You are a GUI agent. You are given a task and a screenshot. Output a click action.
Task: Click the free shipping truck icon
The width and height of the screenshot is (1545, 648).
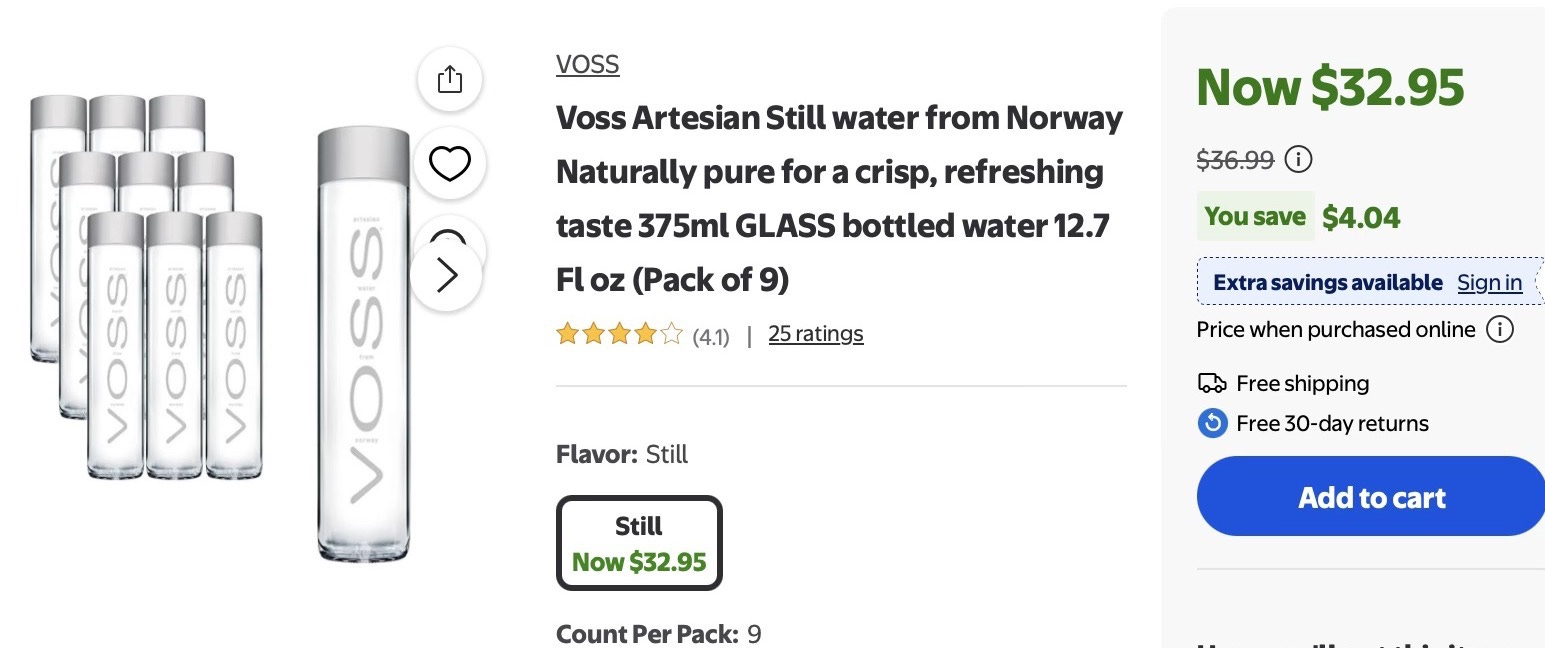point(1212,383)
